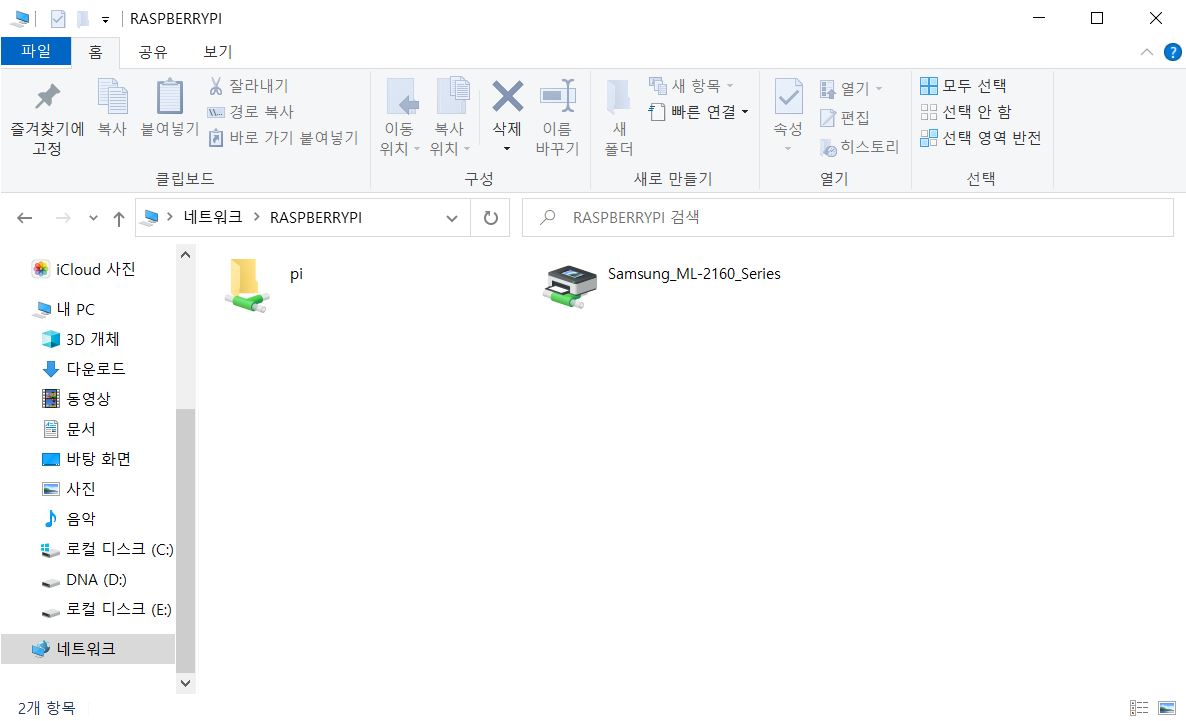The image size is (1186, 721).
Task: Open 3D 개체 folder in sidebar
Action: (x=81, y=339)
